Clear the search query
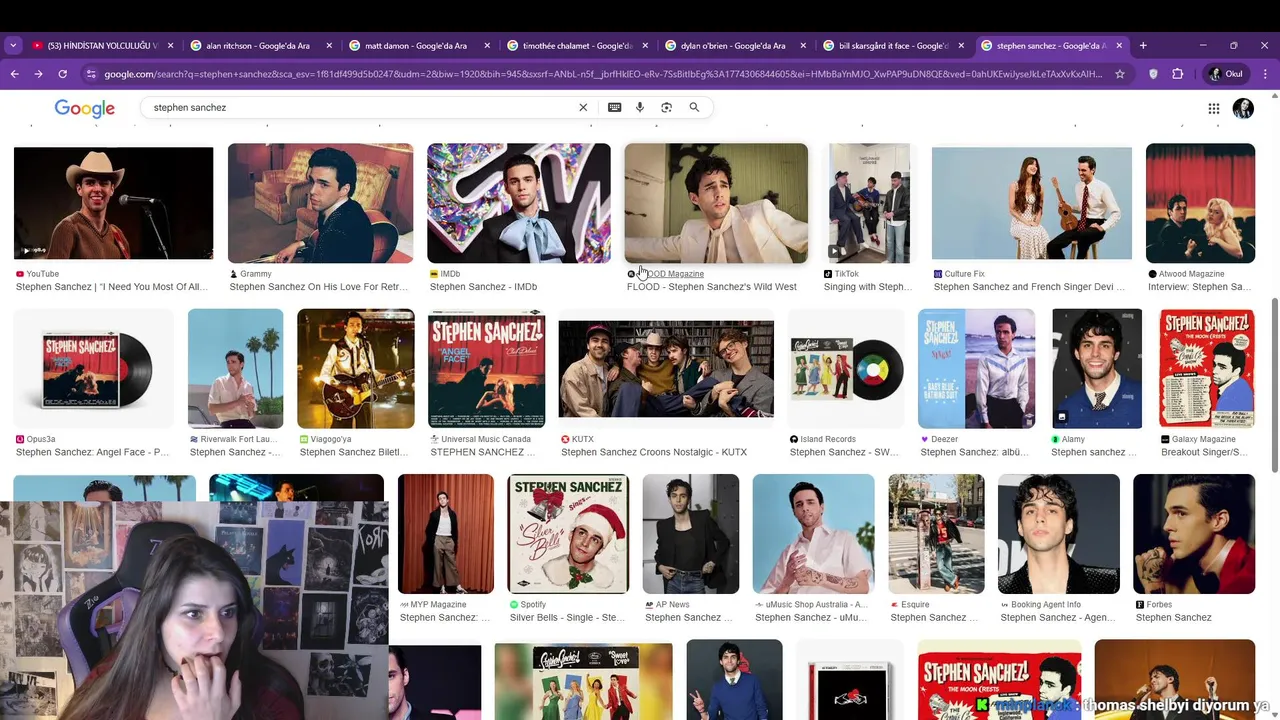This screenshot has height=720, width=1280. pyautogui.click(x=583, y=107)
